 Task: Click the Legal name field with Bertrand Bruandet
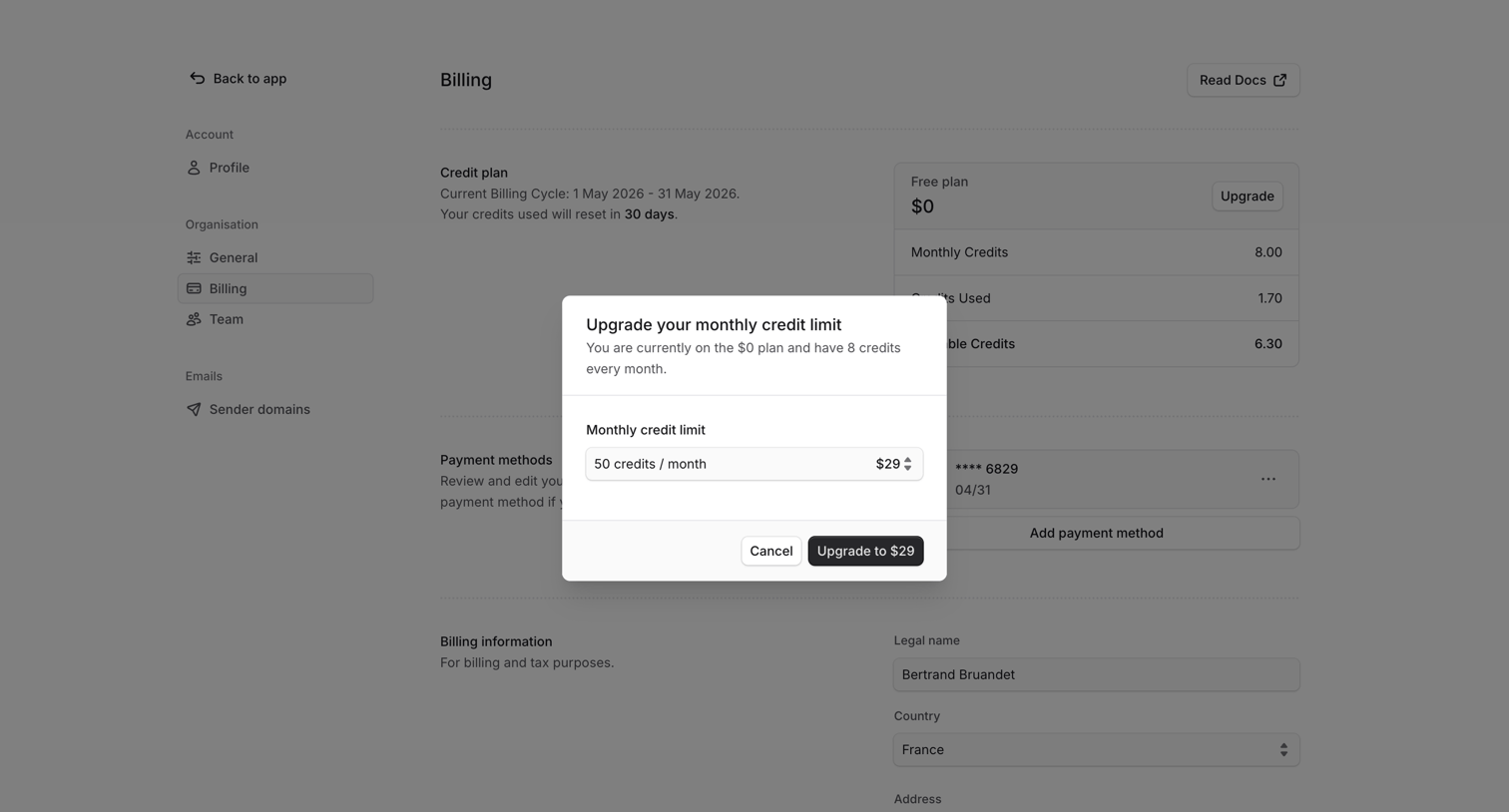tap(1096, 674)
